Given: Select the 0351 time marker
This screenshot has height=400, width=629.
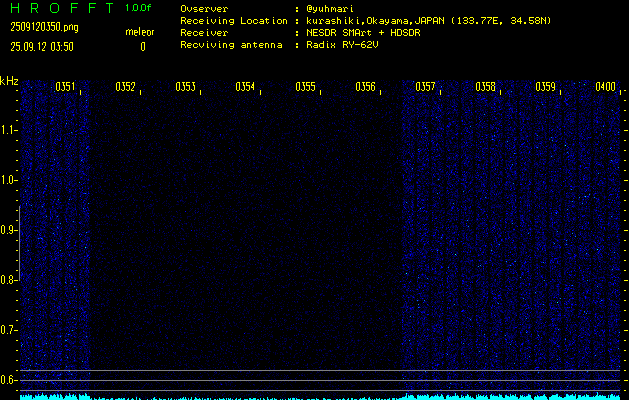Looking at the screenshot, I should pyautogui.click(x=65, y=87).
